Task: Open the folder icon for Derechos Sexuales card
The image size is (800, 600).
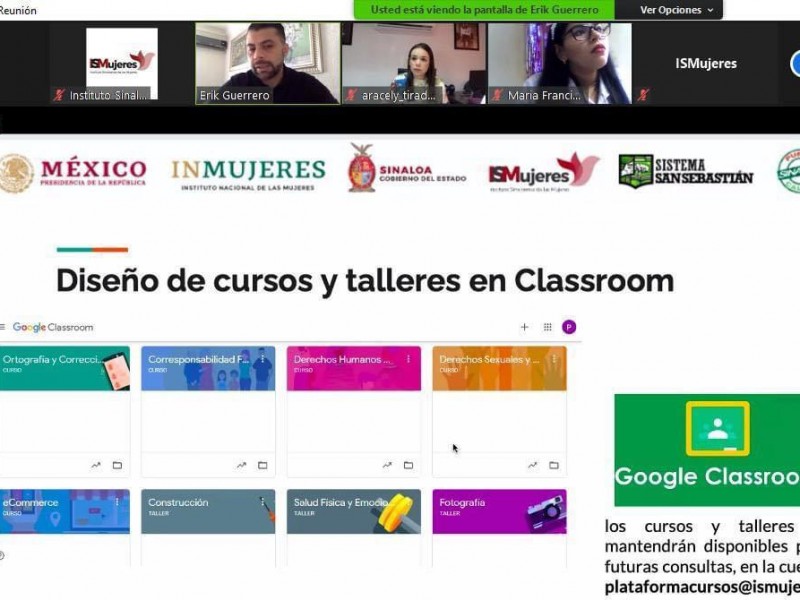Action: point(554,465)
